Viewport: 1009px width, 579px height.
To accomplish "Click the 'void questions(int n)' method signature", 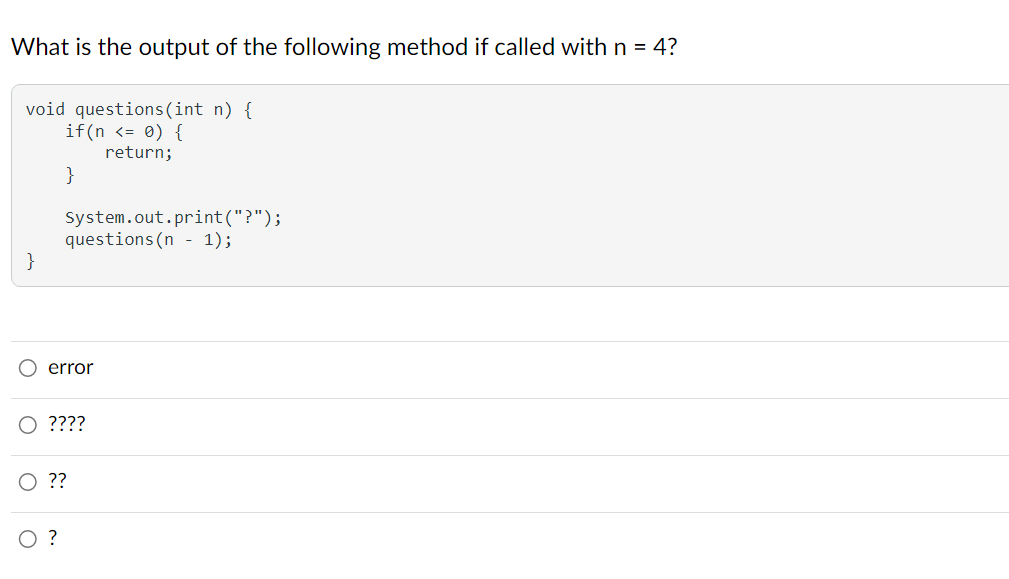I will point(138,109).
